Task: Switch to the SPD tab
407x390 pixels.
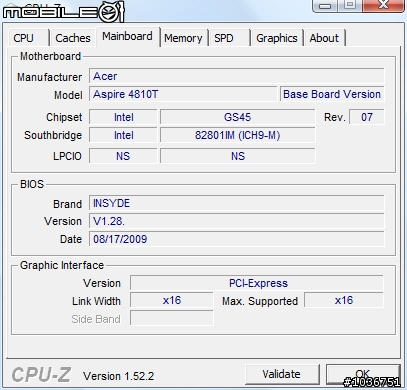Action: (x=229, y=38)
